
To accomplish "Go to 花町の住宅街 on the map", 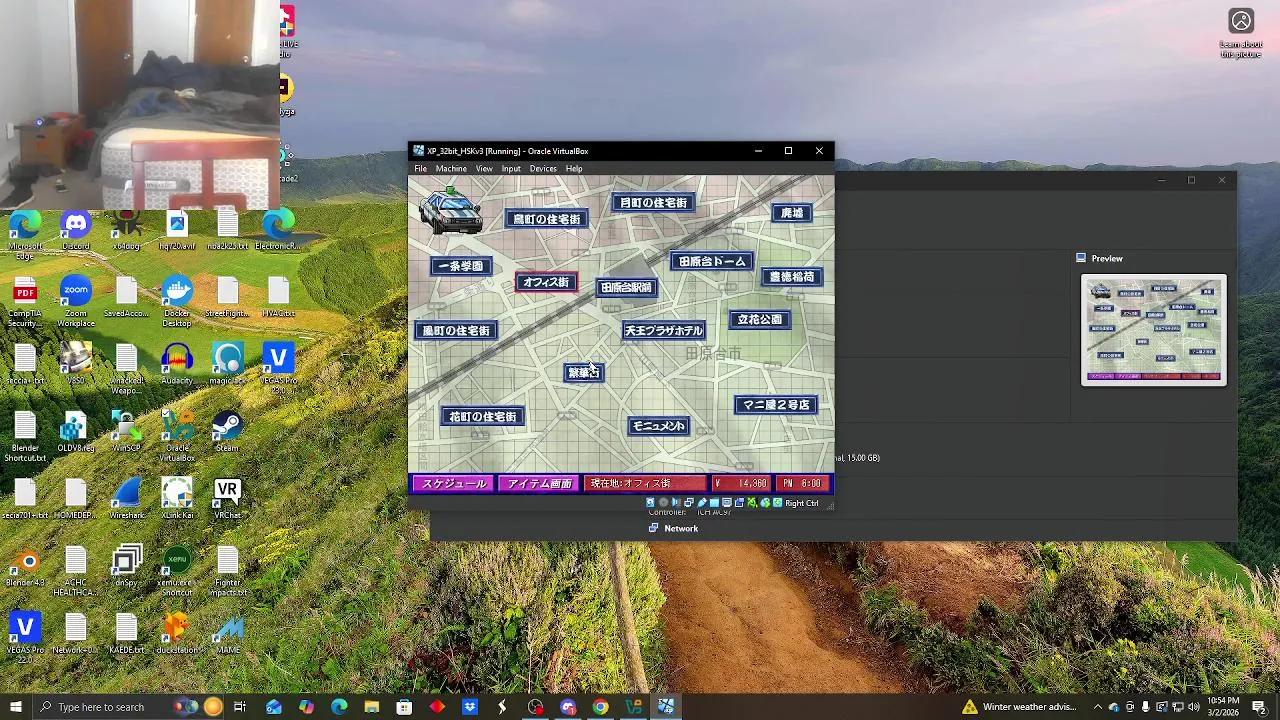I will [483, 417].
